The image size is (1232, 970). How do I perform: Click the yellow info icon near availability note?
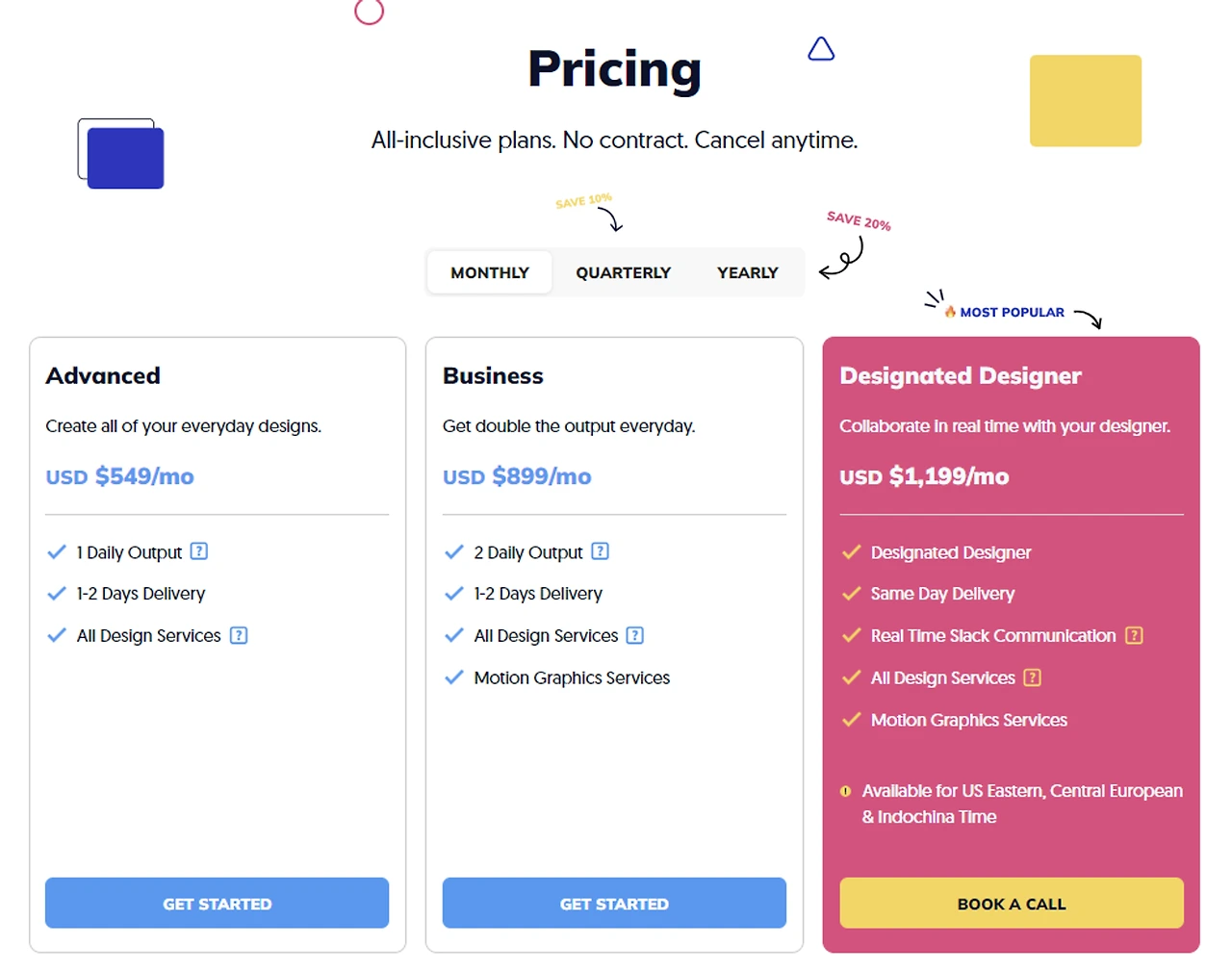click(x=845, y=791)
